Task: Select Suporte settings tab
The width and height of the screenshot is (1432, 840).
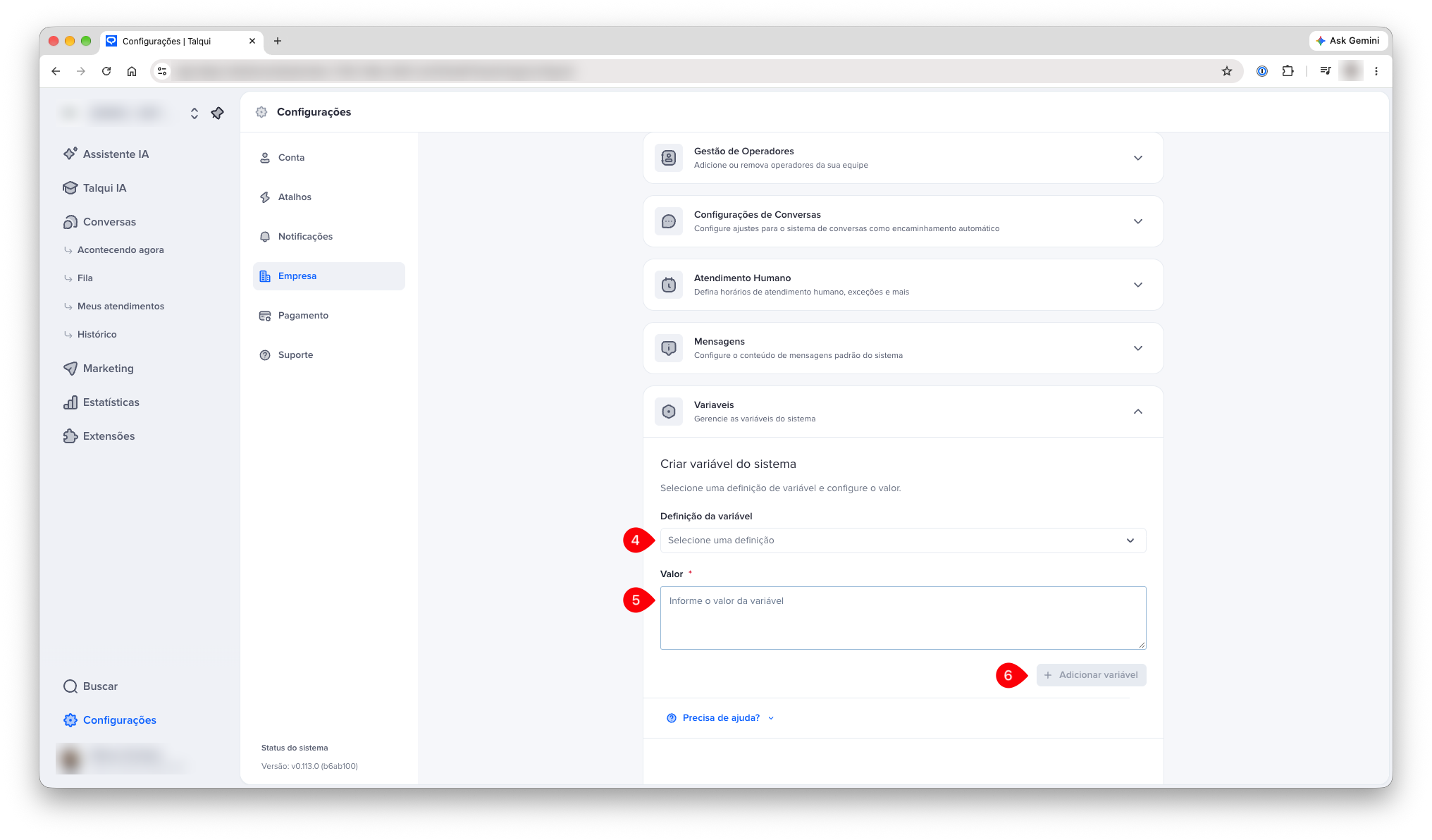Action: pos(329,355)
